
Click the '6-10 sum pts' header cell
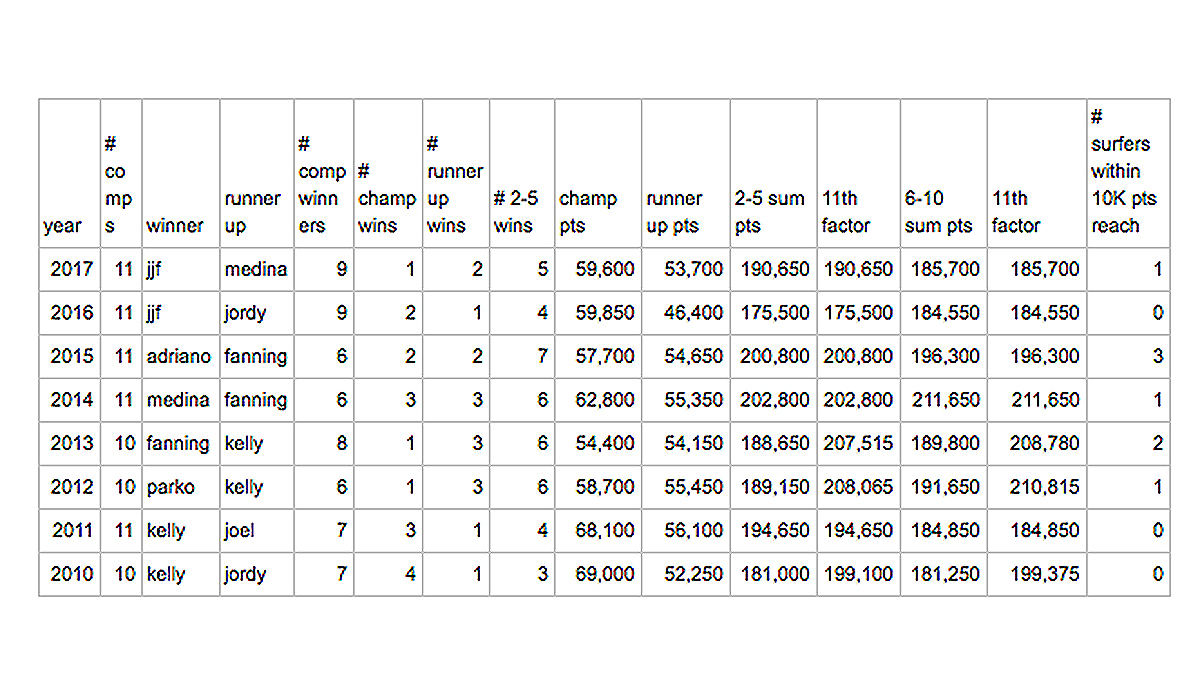(944, 173)
